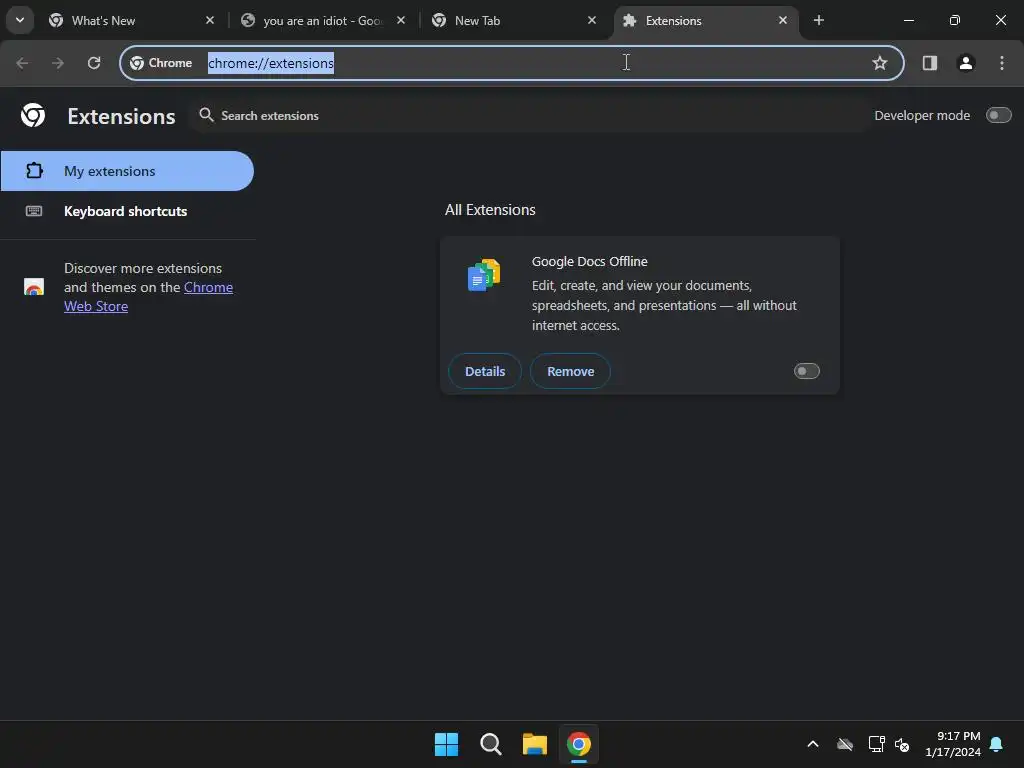The image size is (1024, 768).
Task: Close the Extensions tab
Action: 782,20
